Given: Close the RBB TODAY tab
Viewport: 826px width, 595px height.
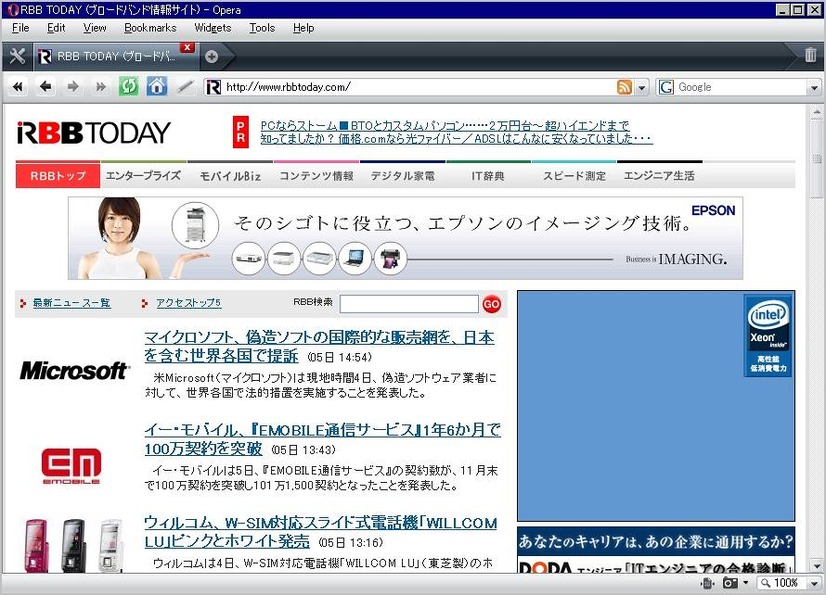Looking at the screenshot, I should pos(187,47).
